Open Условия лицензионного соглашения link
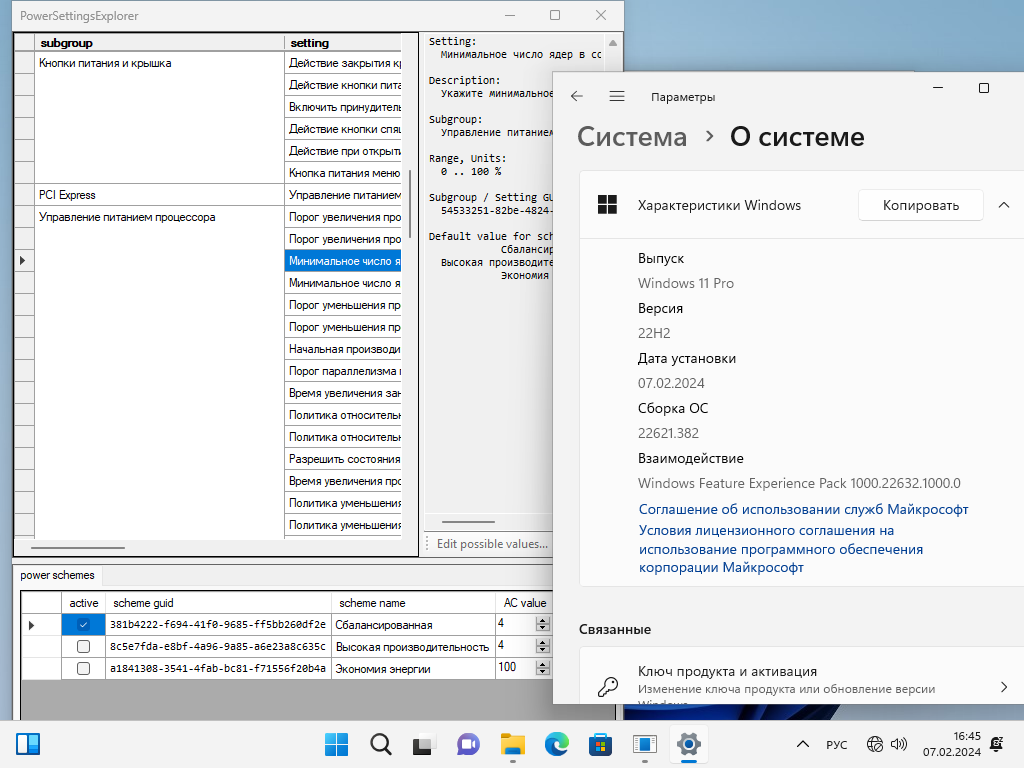The width and height of the screenshot is (1024, 768). pyautogui.click(x=781, y=549)
